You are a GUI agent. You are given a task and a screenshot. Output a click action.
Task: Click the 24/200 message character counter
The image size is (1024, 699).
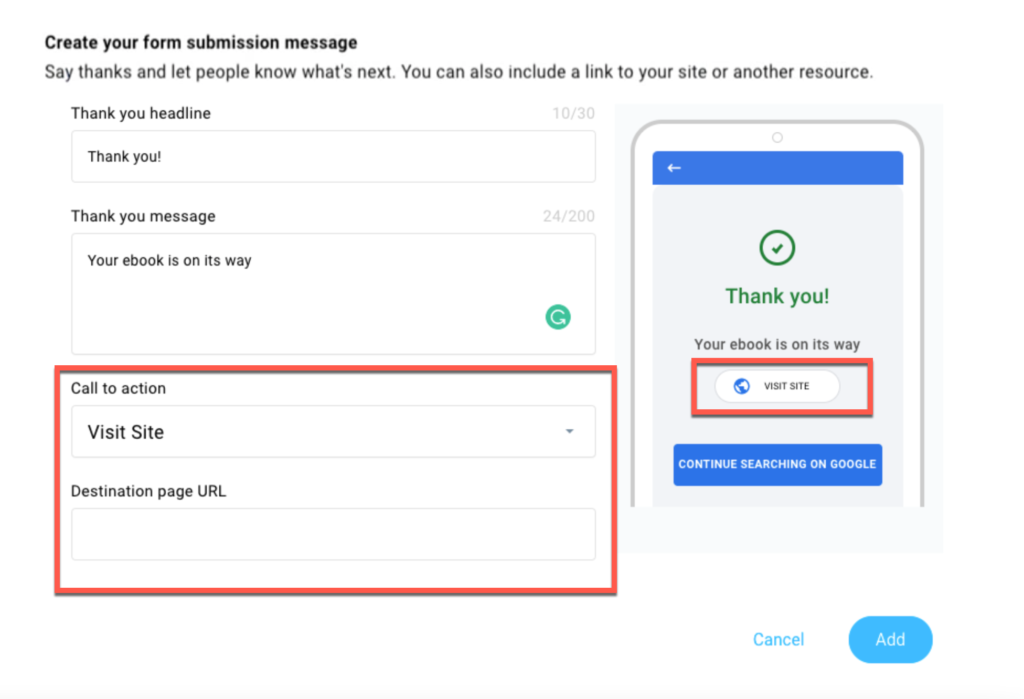569,216
